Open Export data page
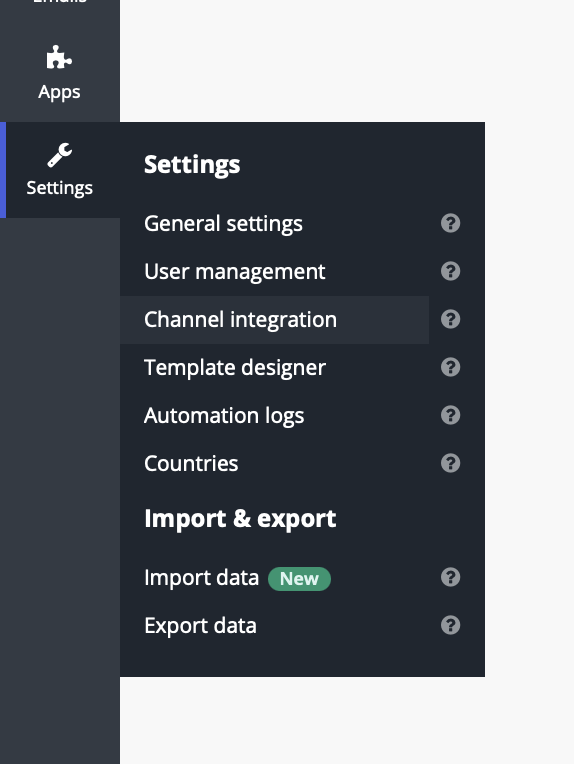Viewport: 574px width, 764px height. 200,626
